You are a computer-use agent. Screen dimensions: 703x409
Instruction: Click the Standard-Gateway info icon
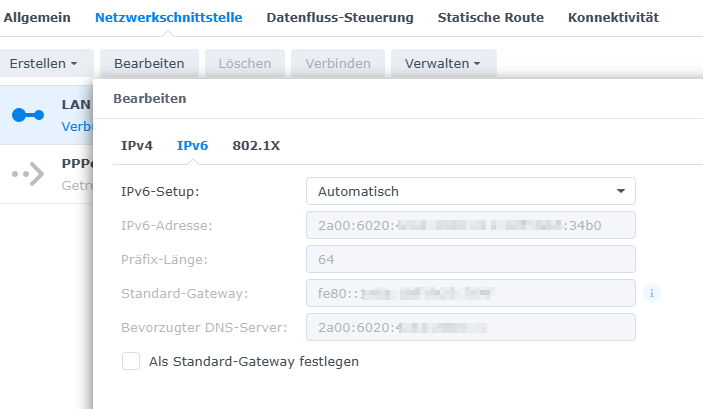click(652, 293)
